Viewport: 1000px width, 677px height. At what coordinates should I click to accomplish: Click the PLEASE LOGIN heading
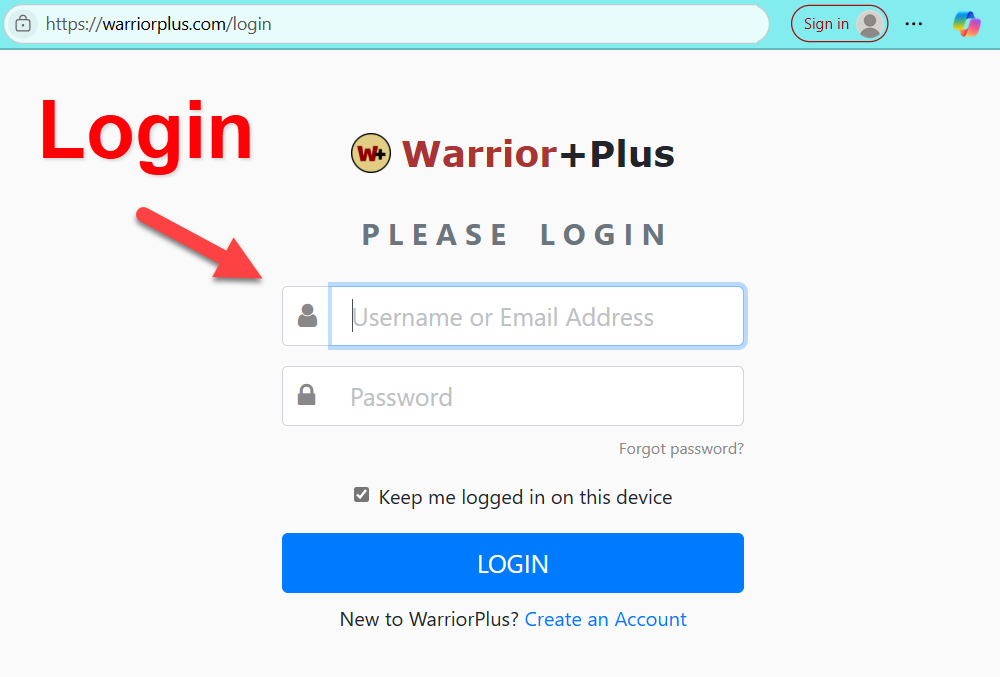tap(514, 235)
